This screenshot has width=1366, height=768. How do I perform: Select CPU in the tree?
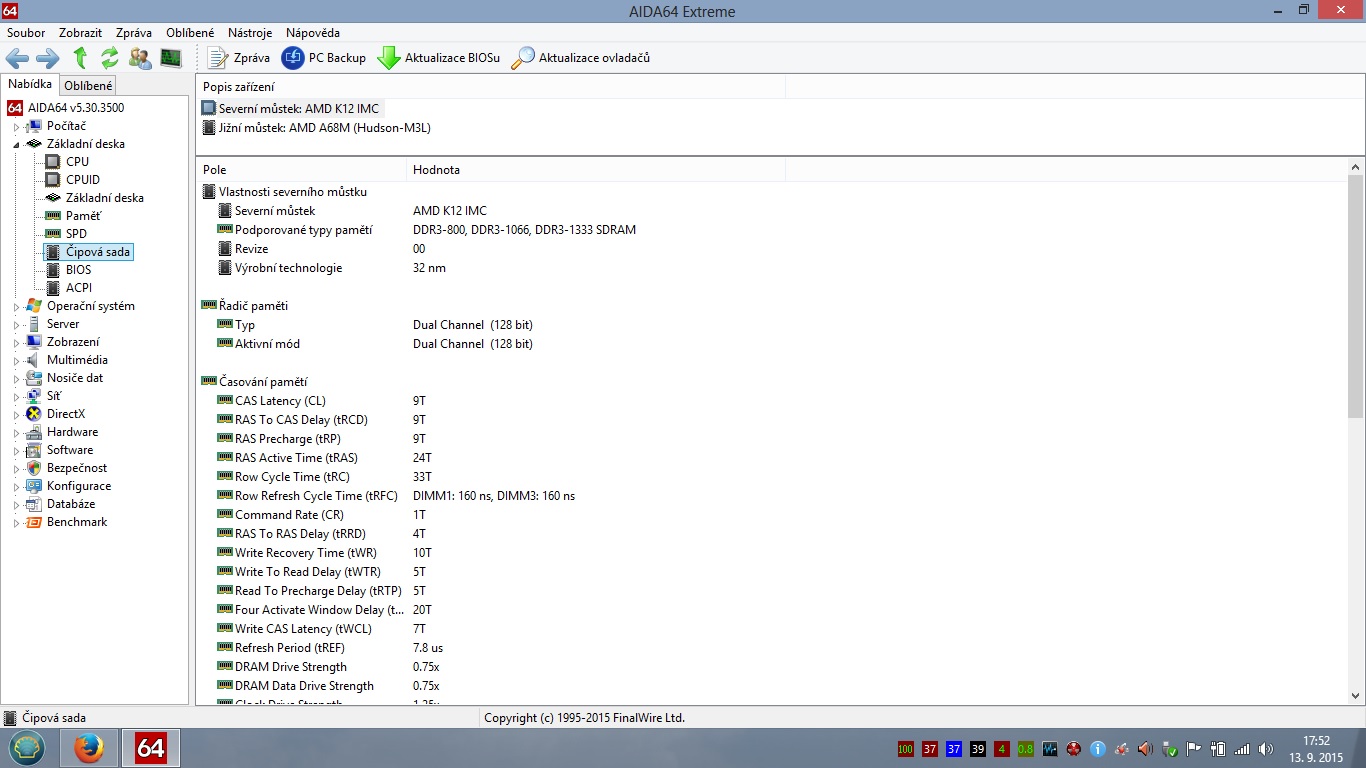[x=77, y=162]
